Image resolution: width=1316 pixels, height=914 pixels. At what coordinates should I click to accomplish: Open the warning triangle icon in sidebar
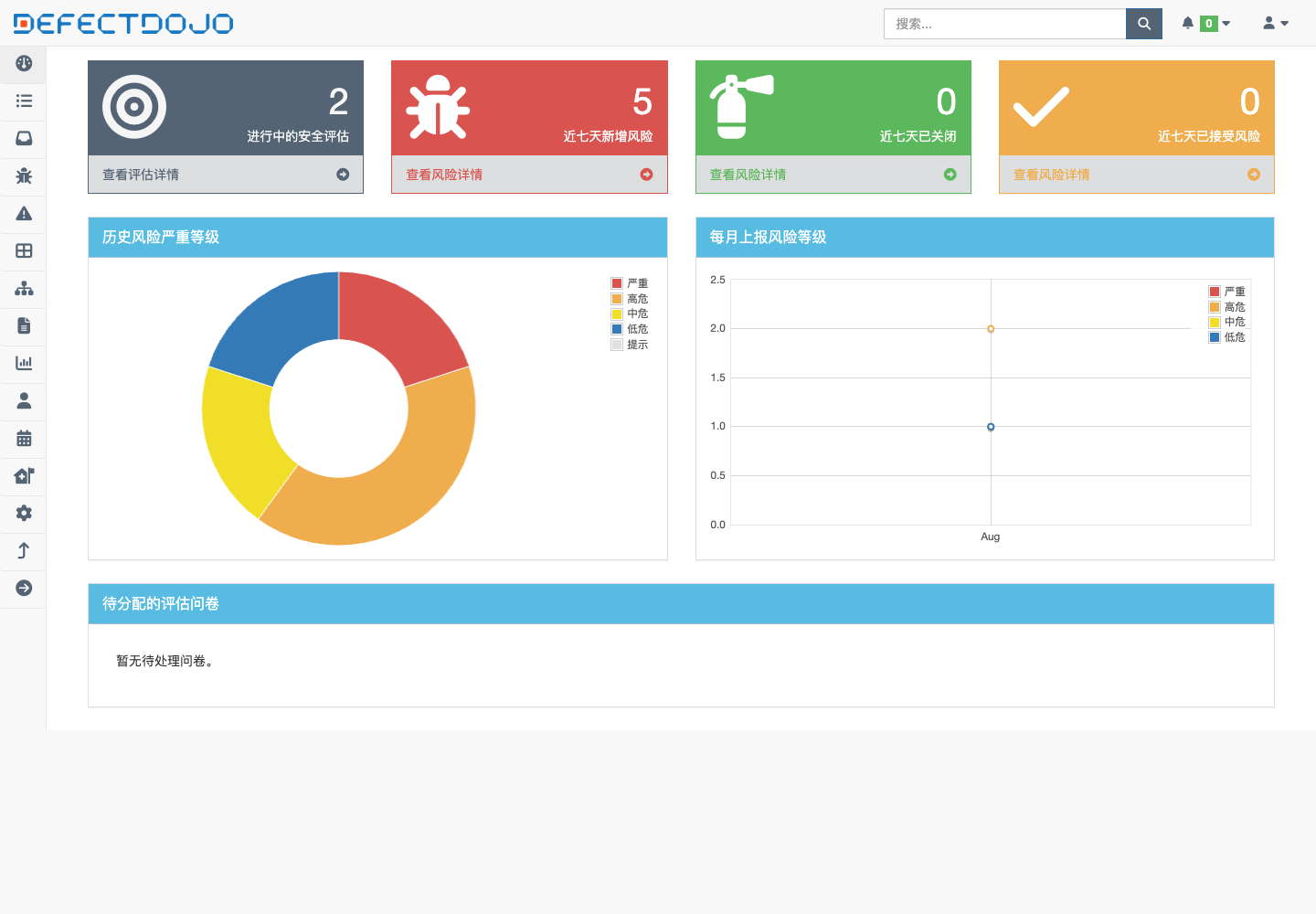coord(24,213)
